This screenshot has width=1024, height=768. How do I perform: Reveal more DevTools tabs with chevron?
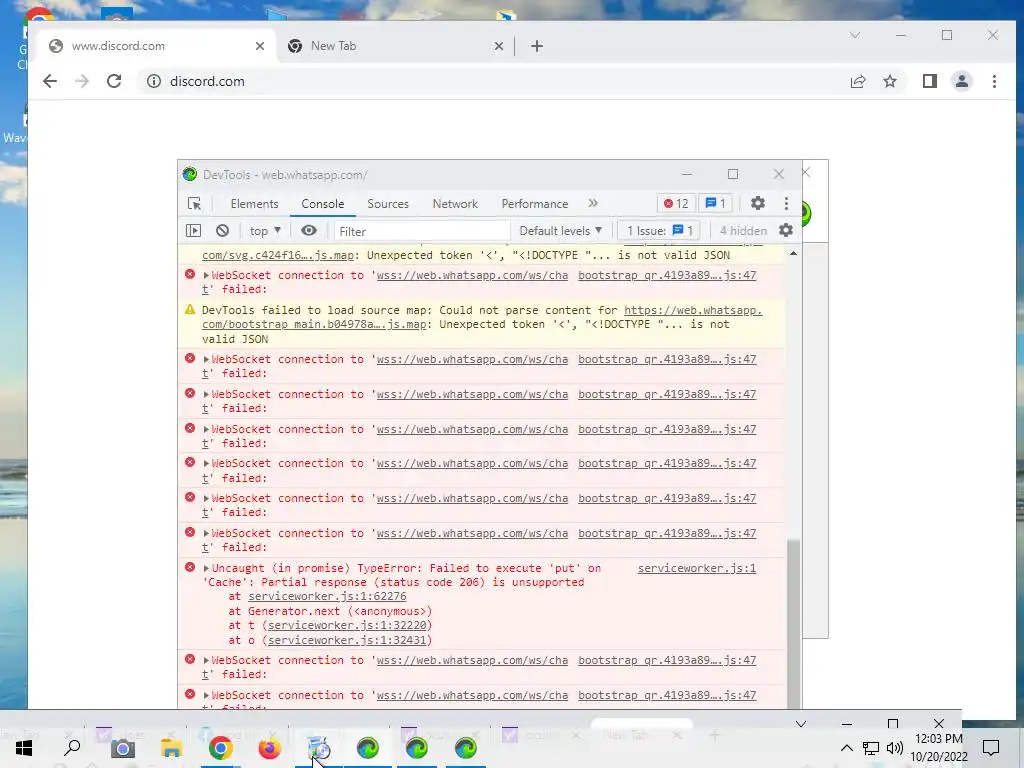click(592, 203)
